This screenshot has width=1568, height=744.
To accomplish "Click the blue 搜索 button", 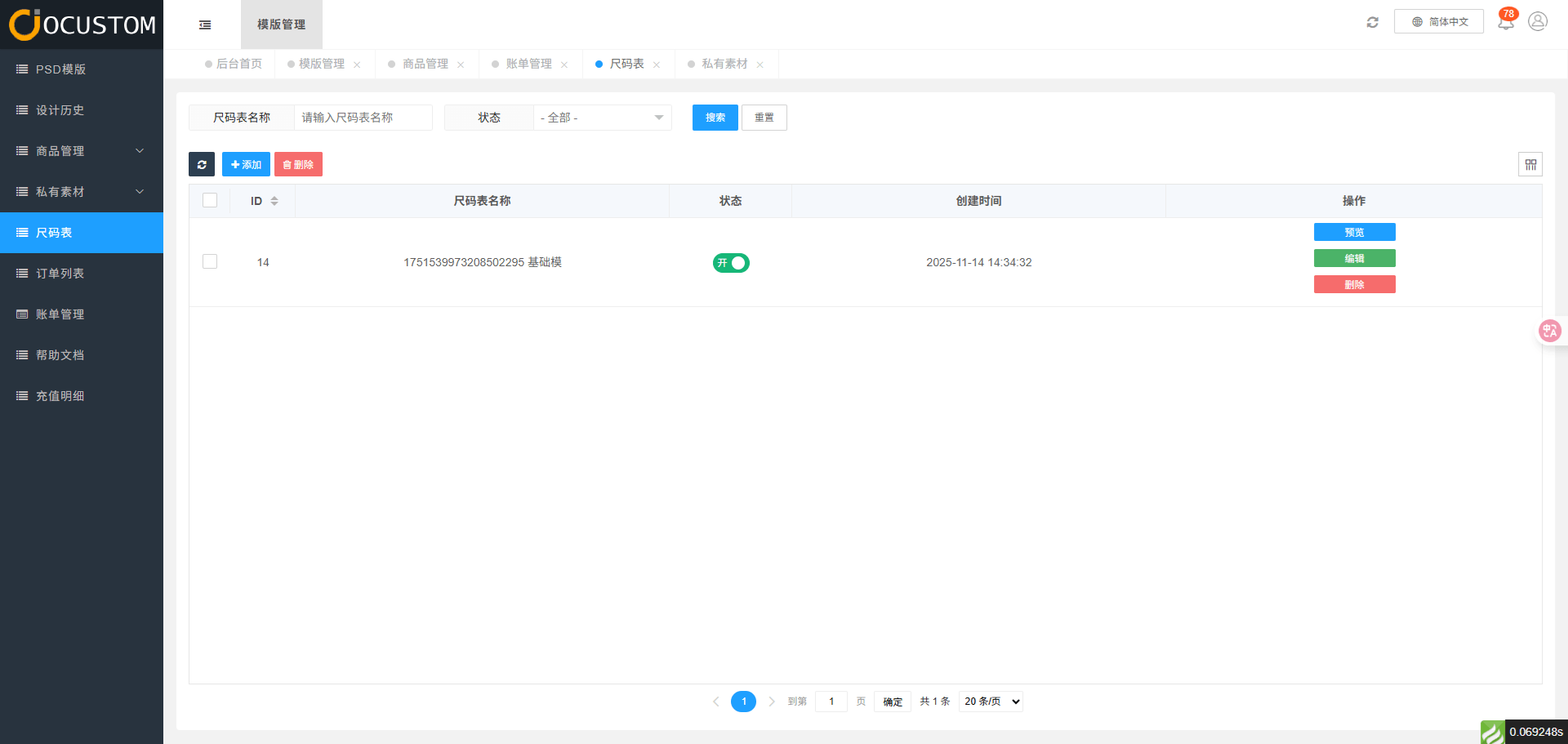I will (715, 118).
